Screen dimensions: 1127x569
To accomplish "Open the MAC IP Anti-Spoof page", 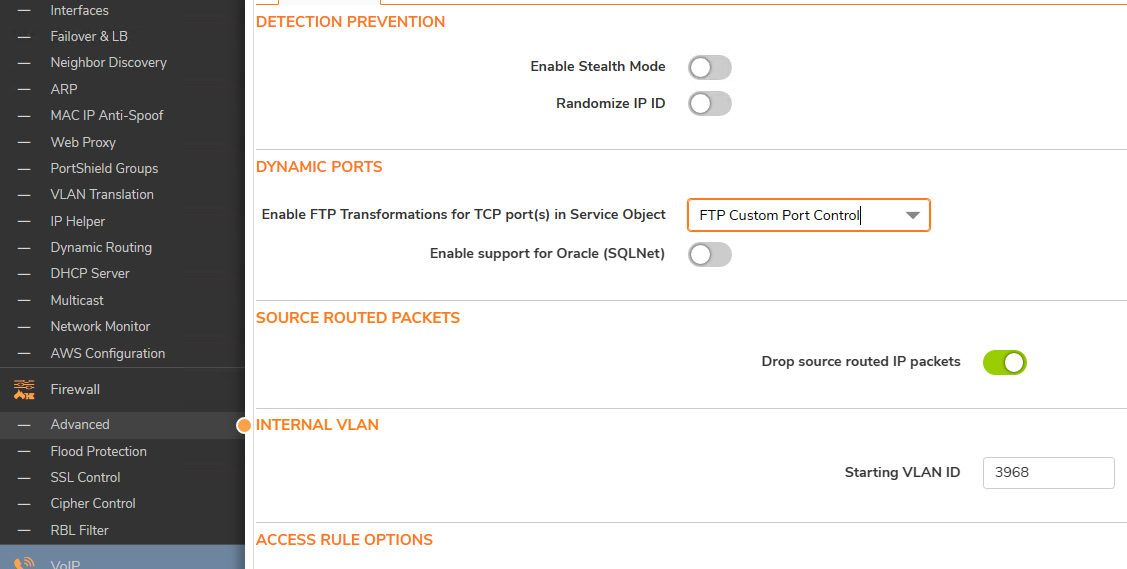I will pos(106,116).
